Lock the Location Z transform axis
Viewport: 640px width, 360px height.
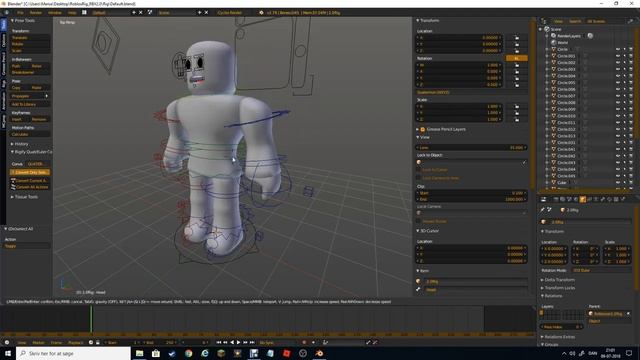click(x=517, y=51)
